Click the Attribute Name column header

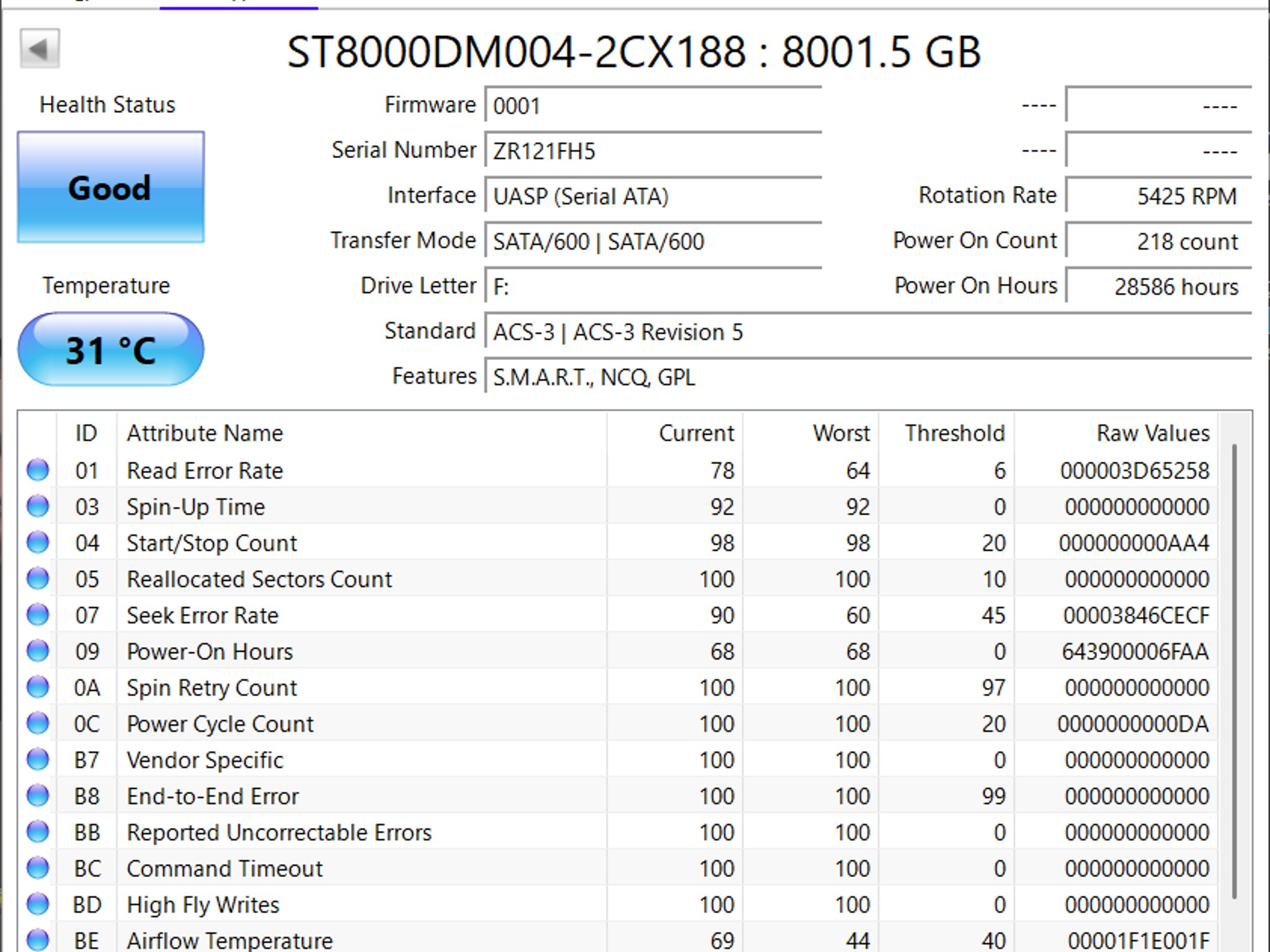362,433
